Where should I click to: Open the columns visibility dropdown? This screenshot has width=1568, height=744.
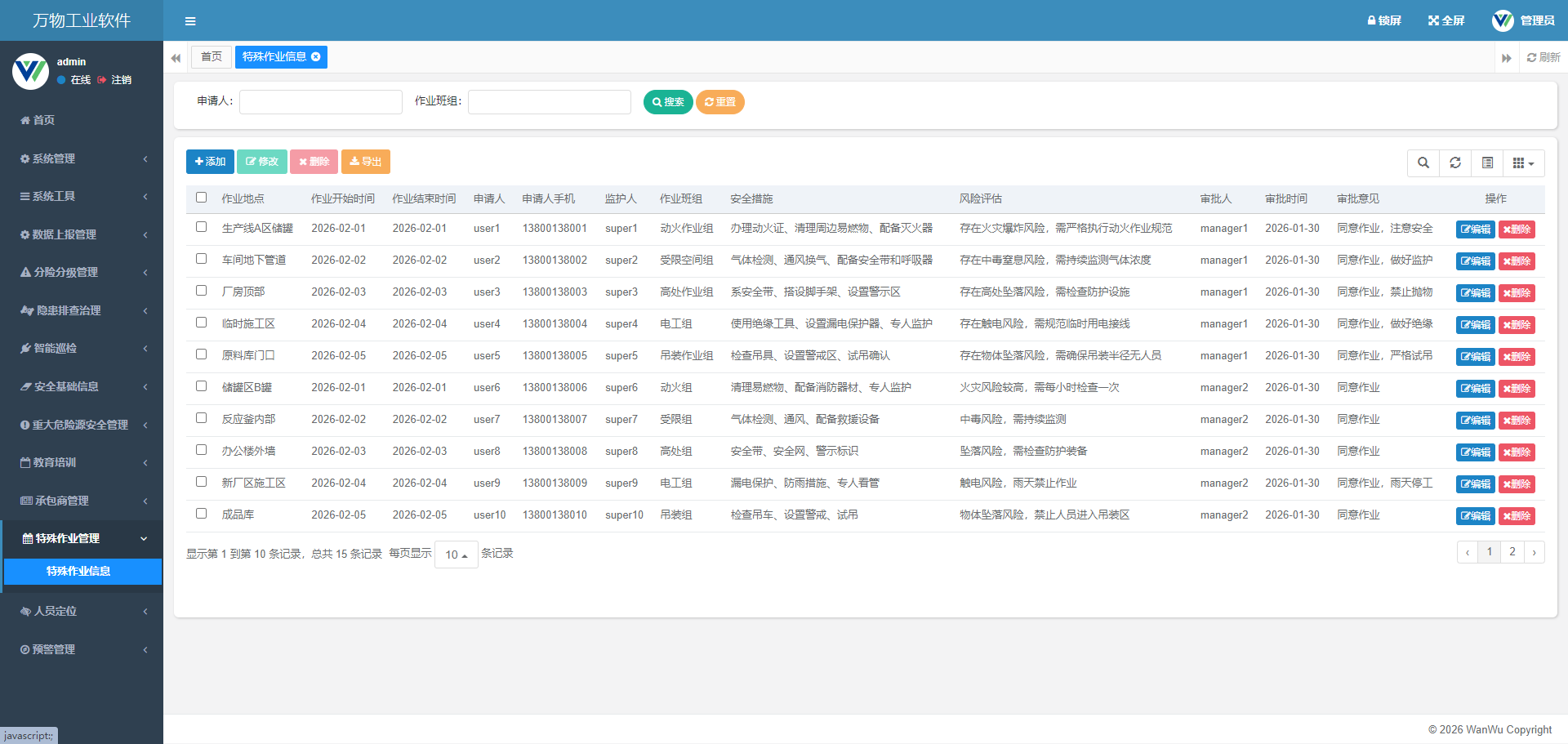click(x=1523, y=163)
